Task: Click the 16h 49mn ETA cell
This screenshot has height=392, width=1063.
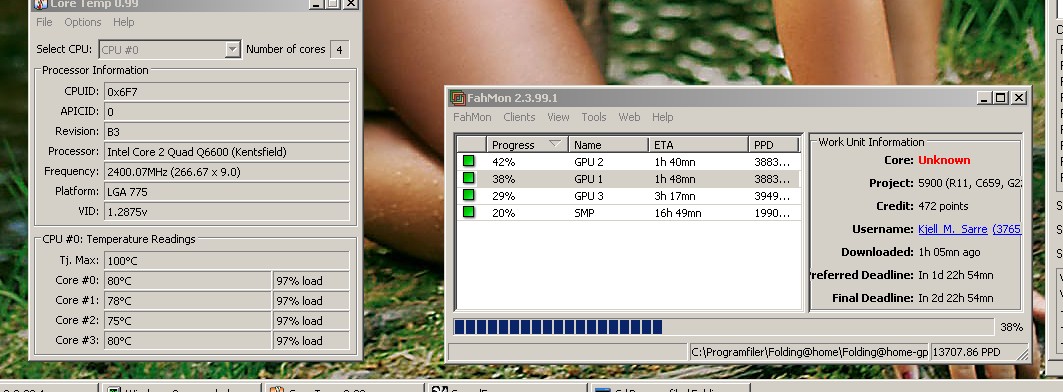Action: (x=678, y=213)
